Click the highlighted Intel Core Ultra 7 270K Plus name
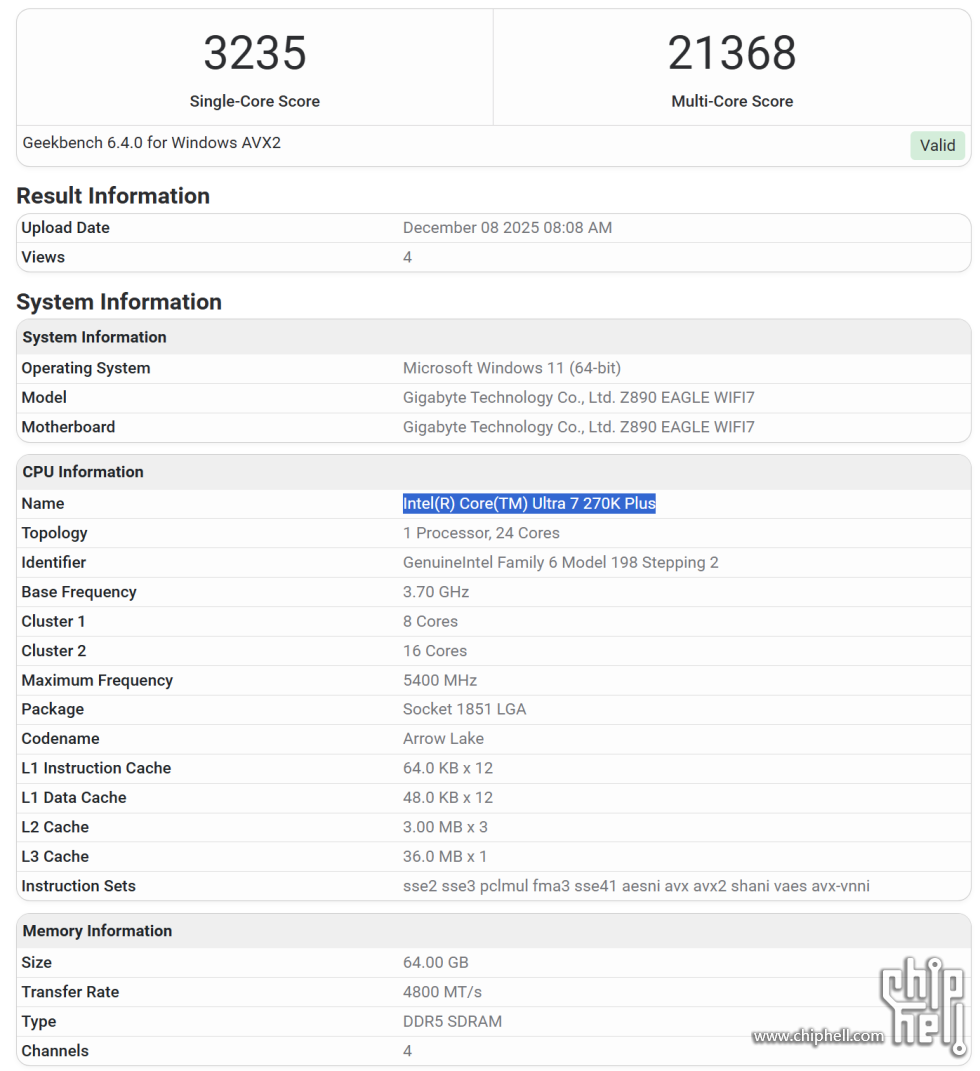Viewport: 980px width, 1071px height. (x=529, y=503)
